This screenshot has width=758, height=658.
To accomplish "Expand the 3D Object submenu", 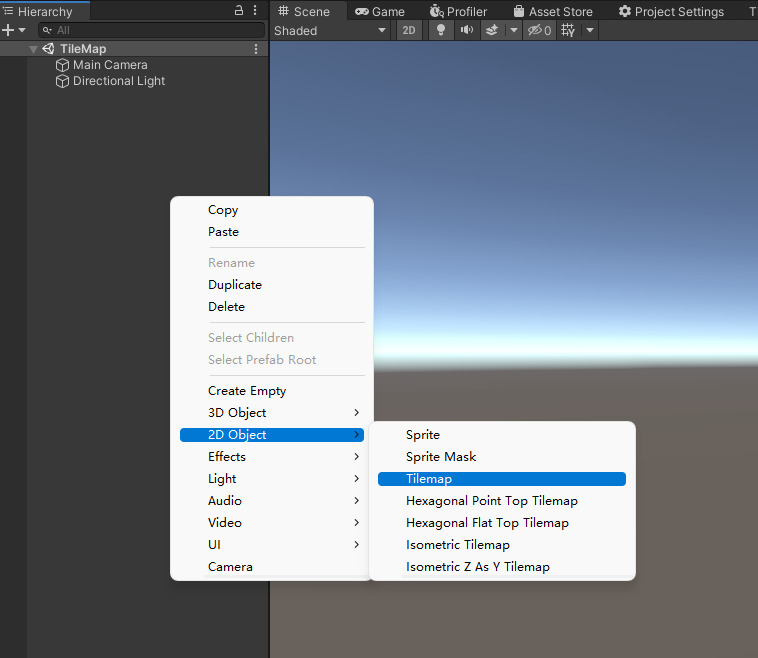I will tap(272, 413).
